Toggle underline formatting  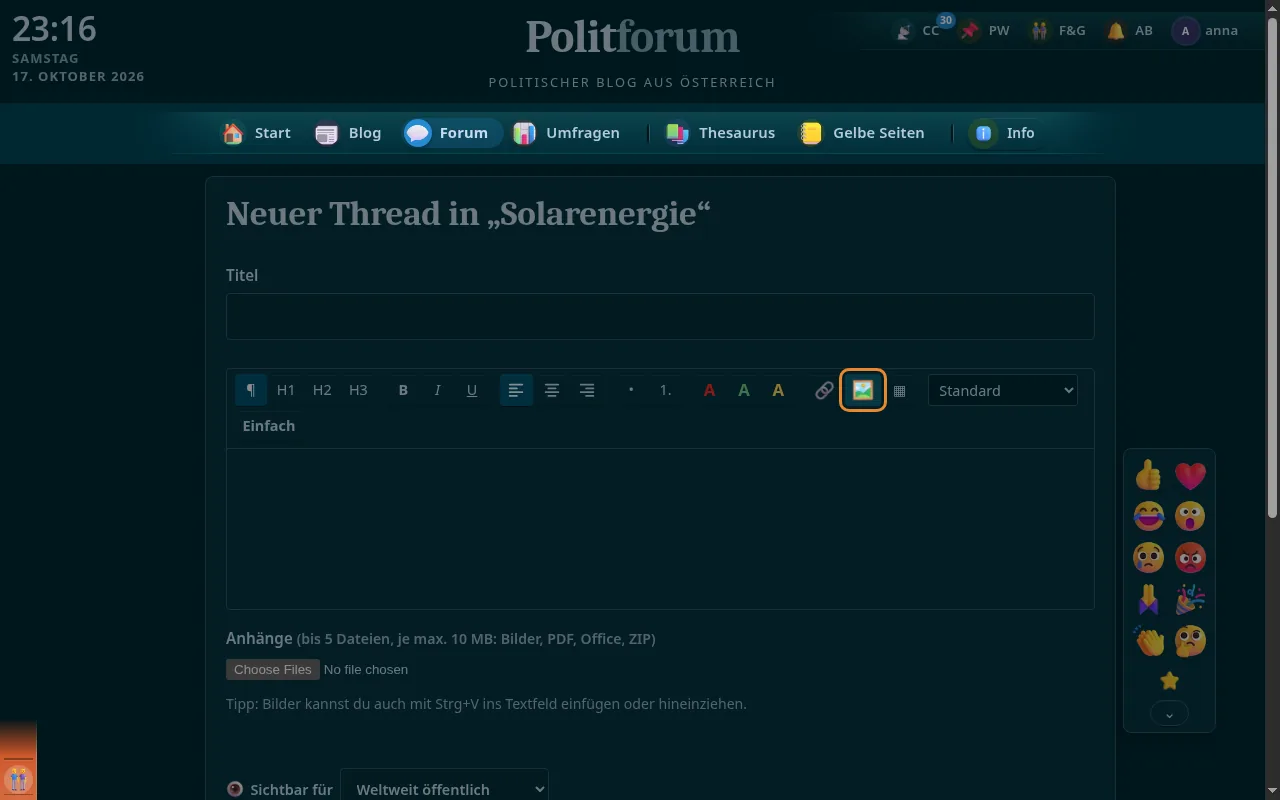(x=472, y=390)
